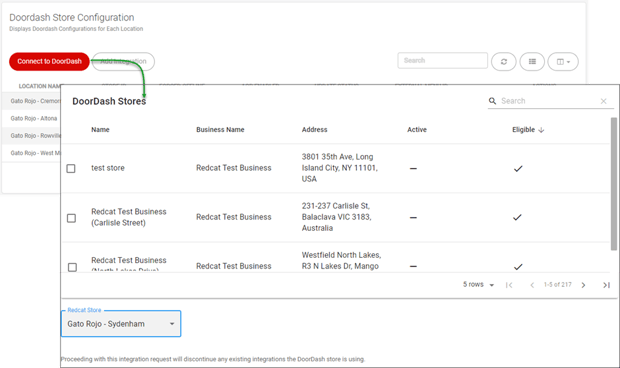Check the Redcat Test Business North Lakes checkbox
Image resolution: width=620 pixels, height=368 pixels.
coord(72,267)
